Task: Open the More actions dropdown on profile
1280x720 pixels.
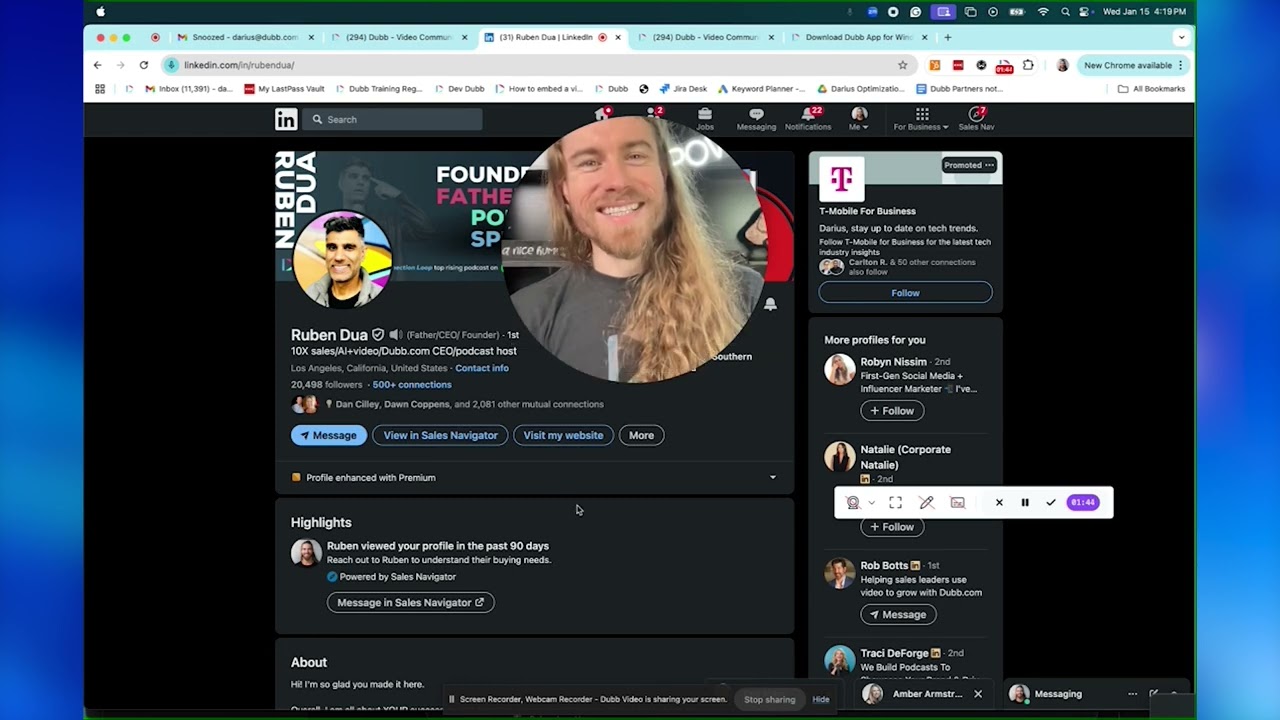Action: coord(641,435)
